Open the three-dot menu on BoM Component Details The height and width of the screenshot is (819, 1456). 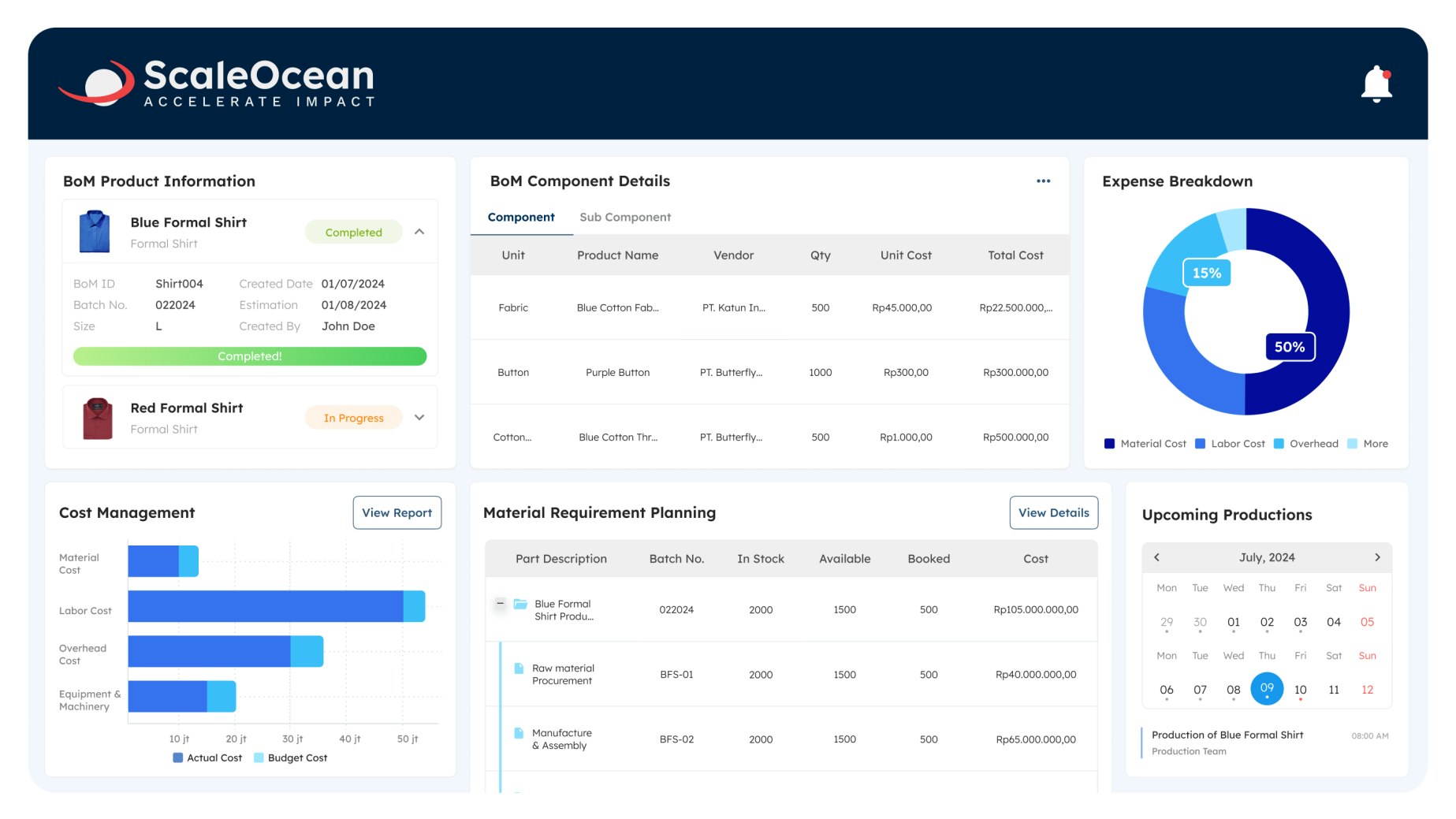[1042, 181]
